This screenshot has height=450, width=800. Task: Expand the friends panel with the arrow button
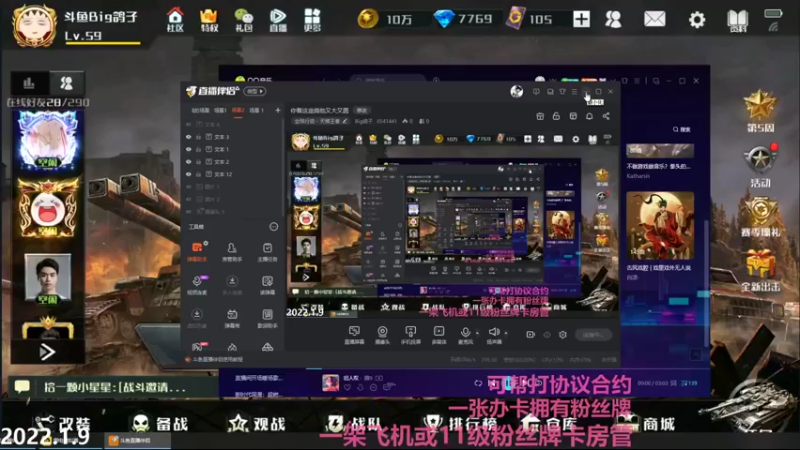pos(47,352)
